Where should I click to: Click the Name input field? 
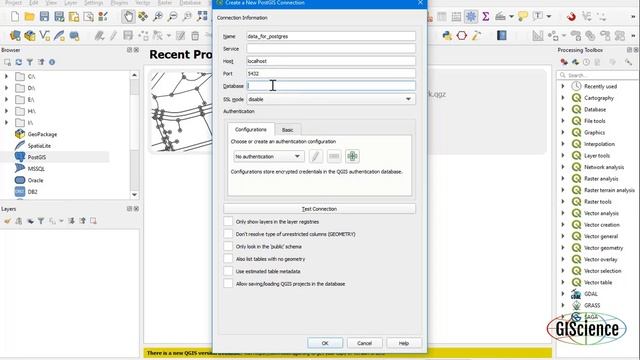[331, 36]
